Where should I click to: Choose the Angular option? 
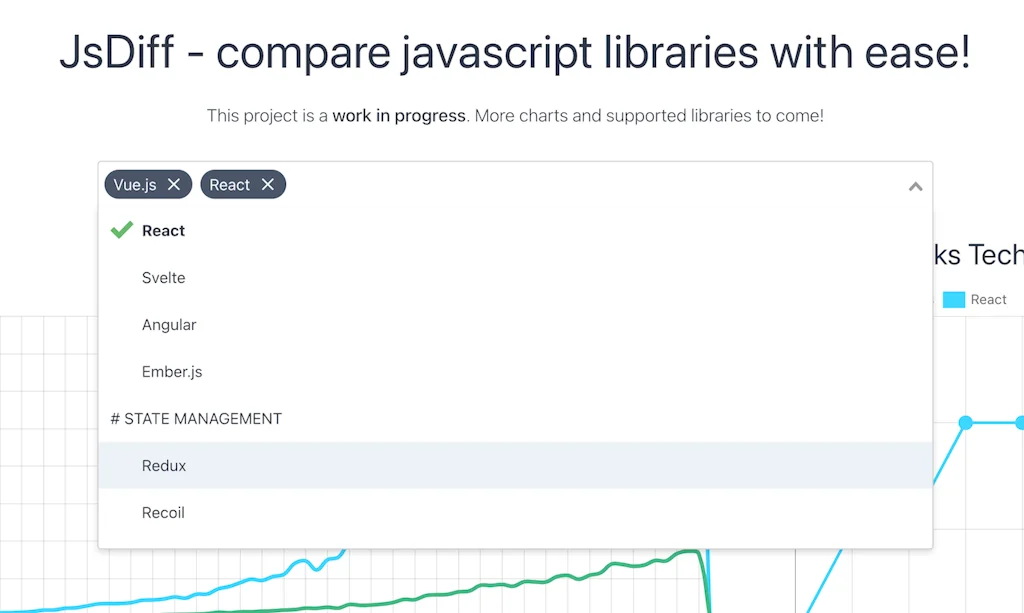pos(515,324)
